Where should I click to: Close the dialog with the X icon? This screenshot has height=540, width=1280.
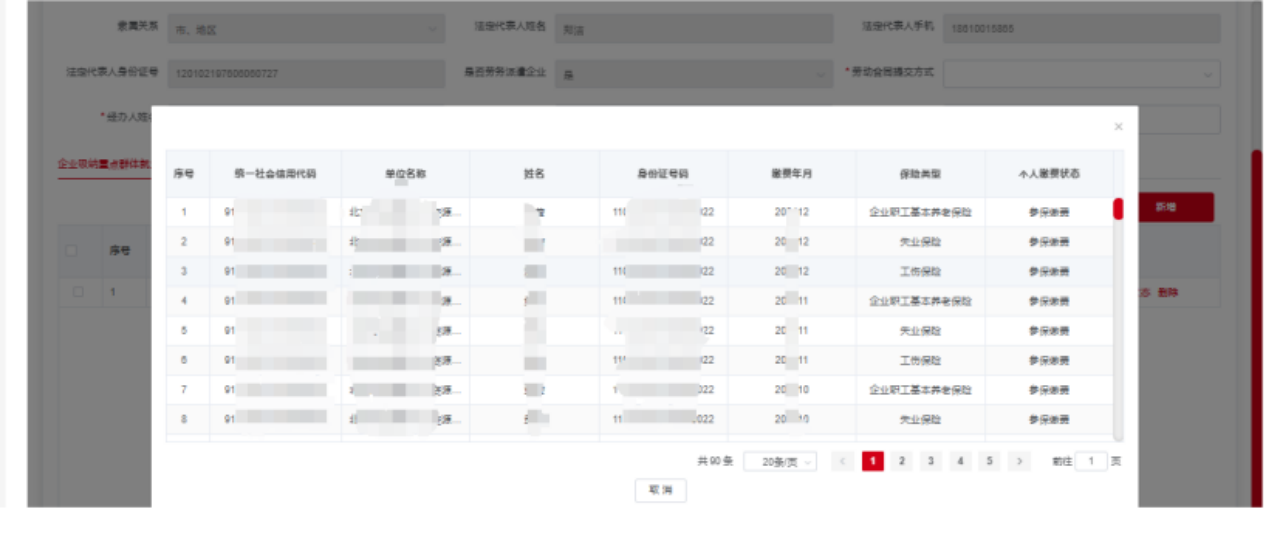[1118, 127]
